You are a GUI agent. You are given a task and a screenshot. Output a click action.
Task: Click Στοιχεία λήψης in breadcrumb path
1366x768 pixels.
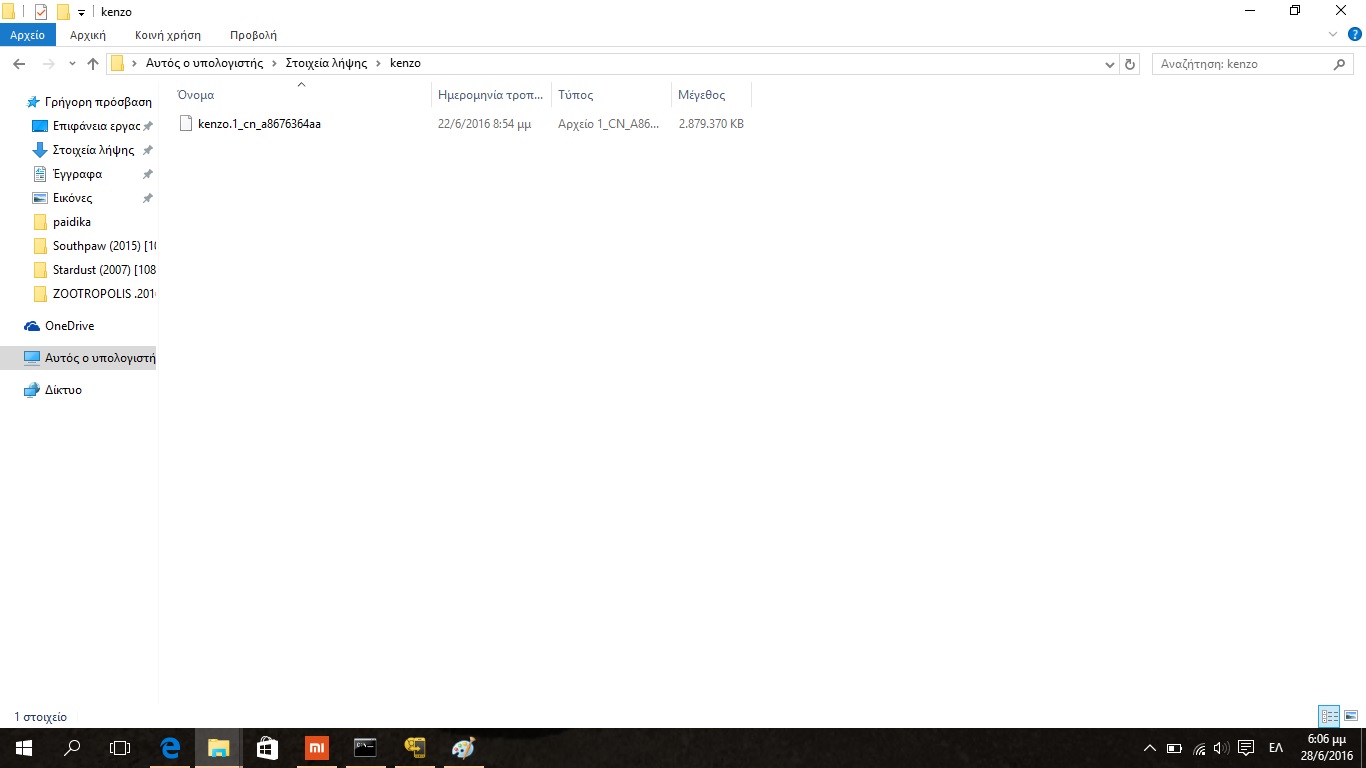tap(326, 63)
